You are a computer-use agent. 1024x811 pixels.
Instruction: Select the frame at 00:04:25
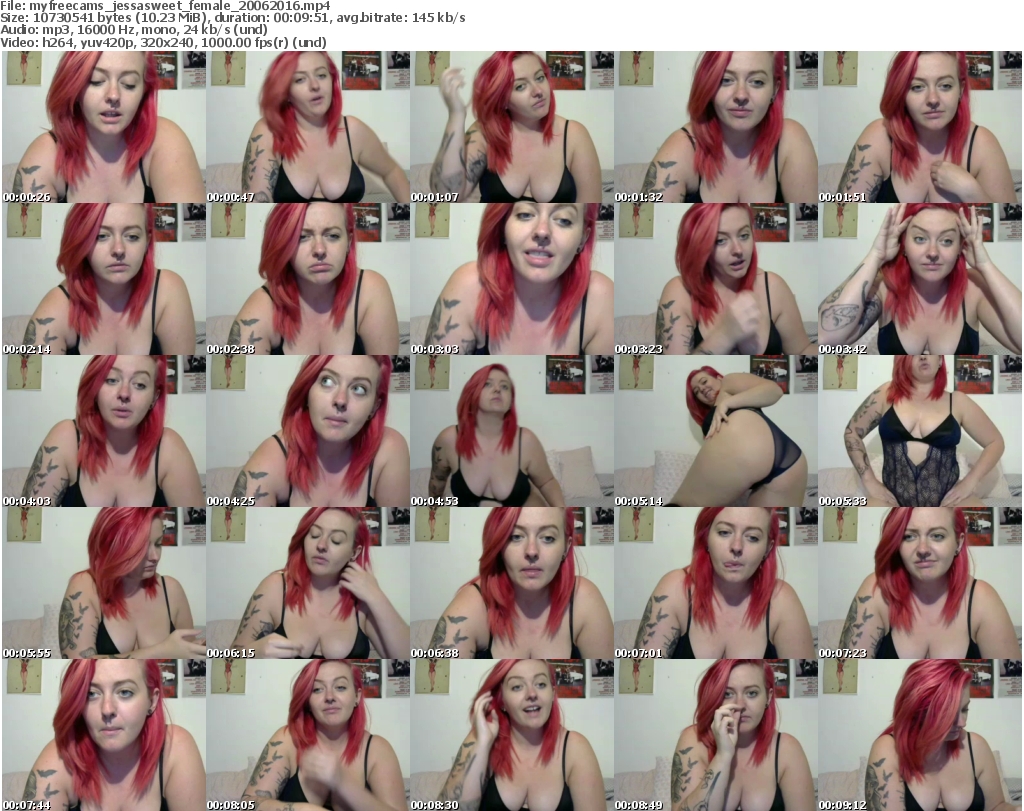click(x=308, y=431)
